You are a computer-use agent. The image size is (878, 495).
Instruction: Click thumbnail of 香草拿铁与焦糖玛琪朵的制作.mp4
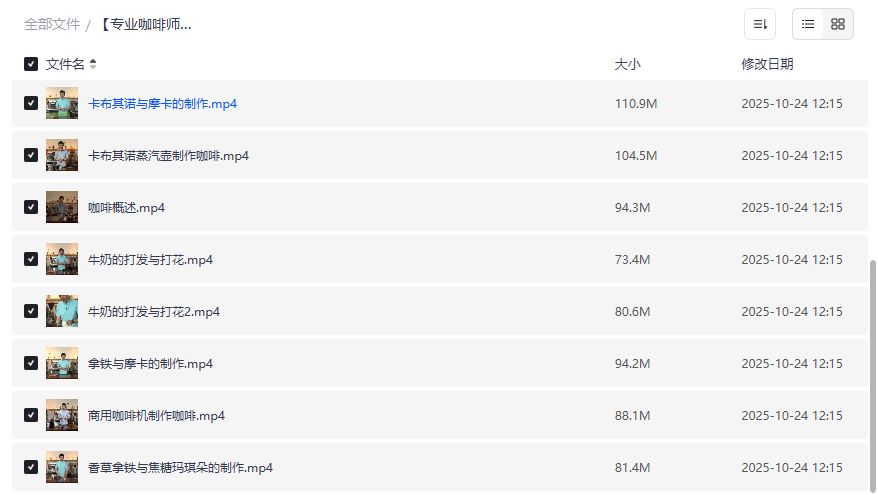[x=62, y=467]
